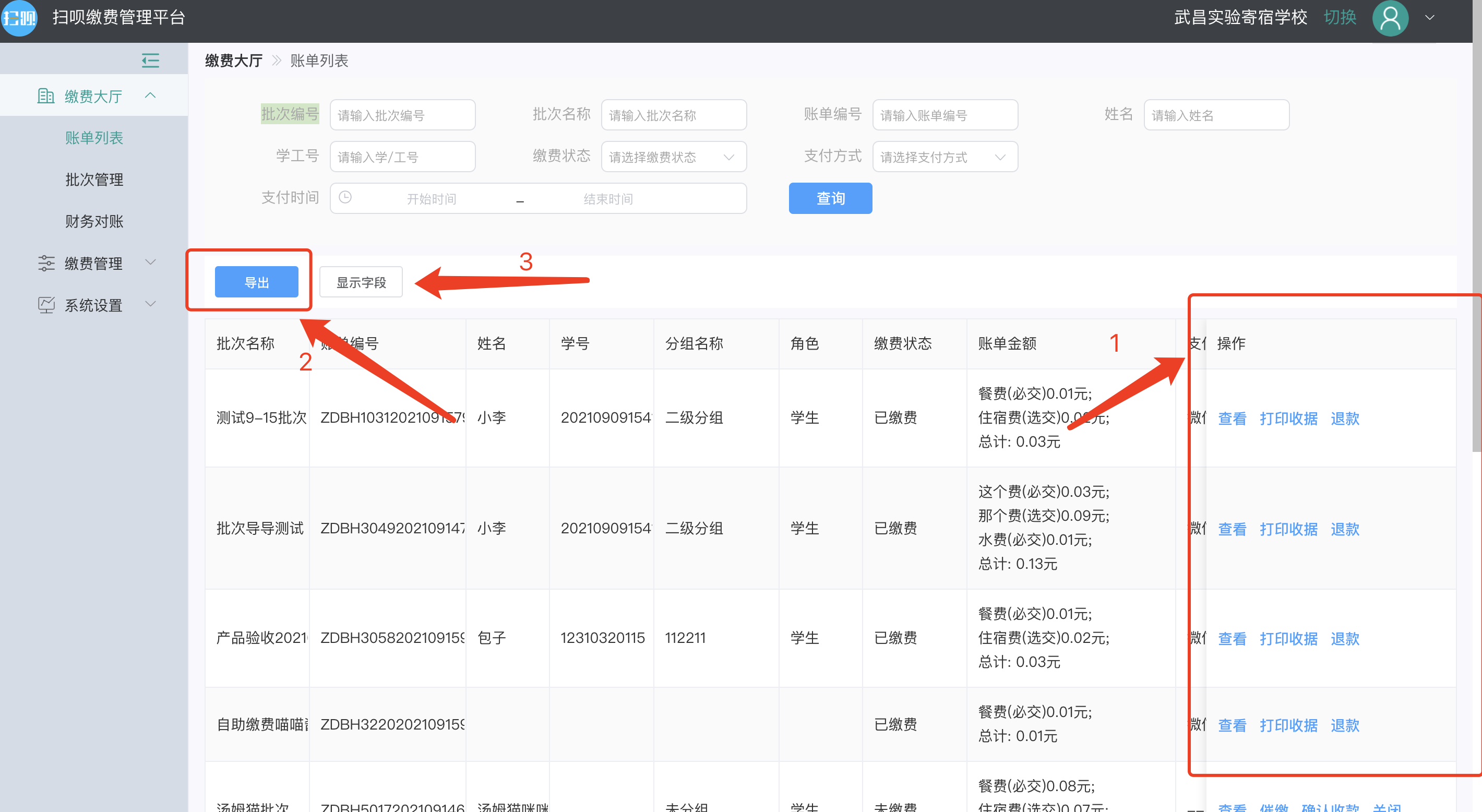The image size is (1482, 812).
Task: Open 财务对账 in the sidebar
Action: pos(94,222)
